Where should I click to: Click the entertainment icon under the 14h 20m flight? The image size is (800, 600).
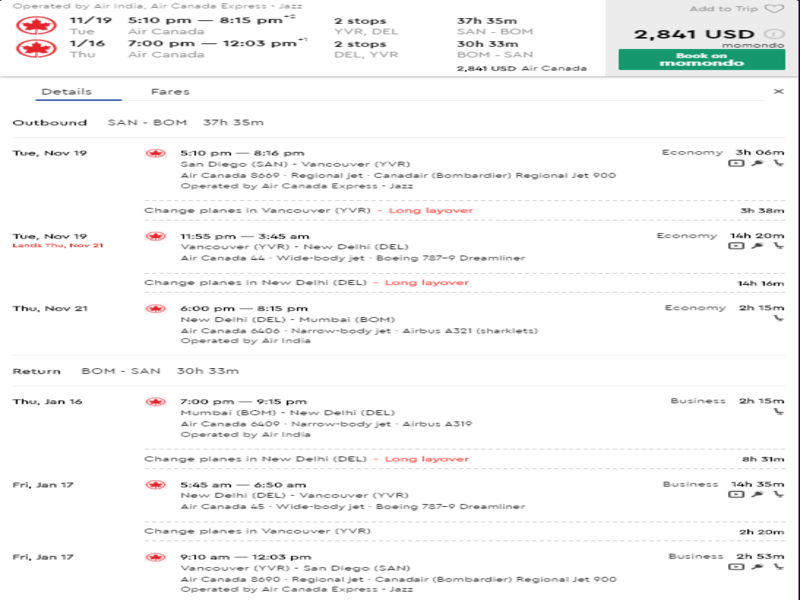[x=736, y=246]
